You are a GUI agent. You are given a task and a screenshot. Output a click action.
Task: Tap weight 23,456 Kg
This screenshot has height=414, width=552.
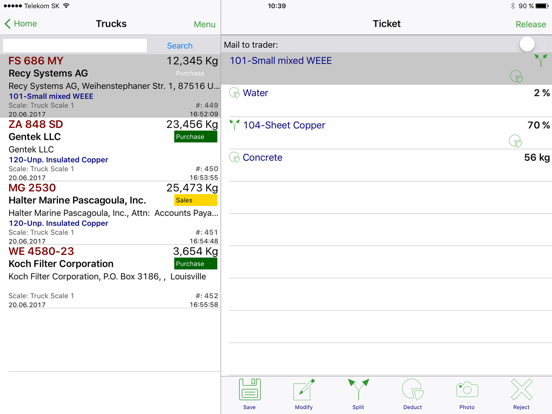pyautogui.click(x=192, y=124)
